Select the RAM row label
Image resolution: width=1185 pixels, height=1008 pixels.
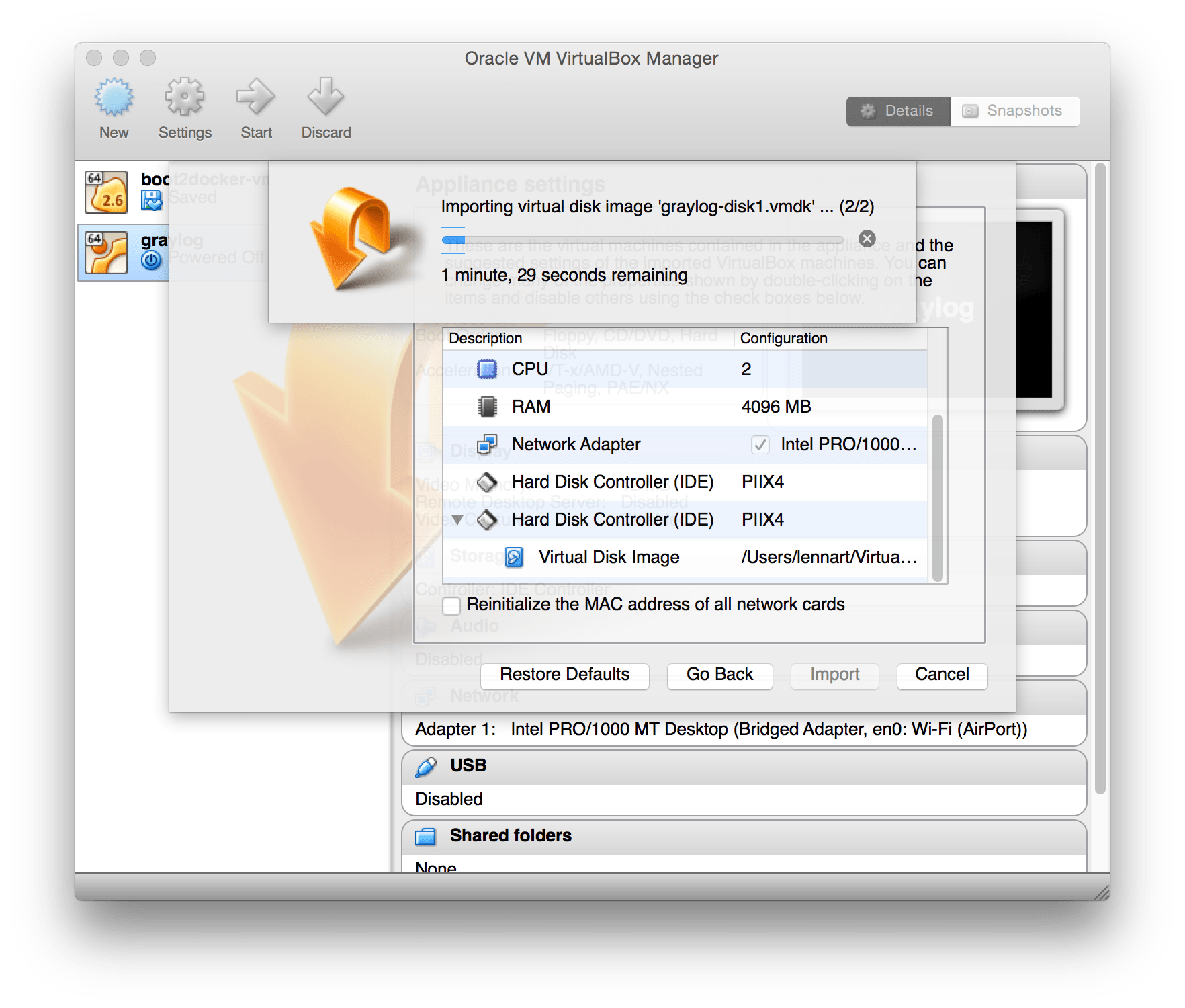(531, 407)
